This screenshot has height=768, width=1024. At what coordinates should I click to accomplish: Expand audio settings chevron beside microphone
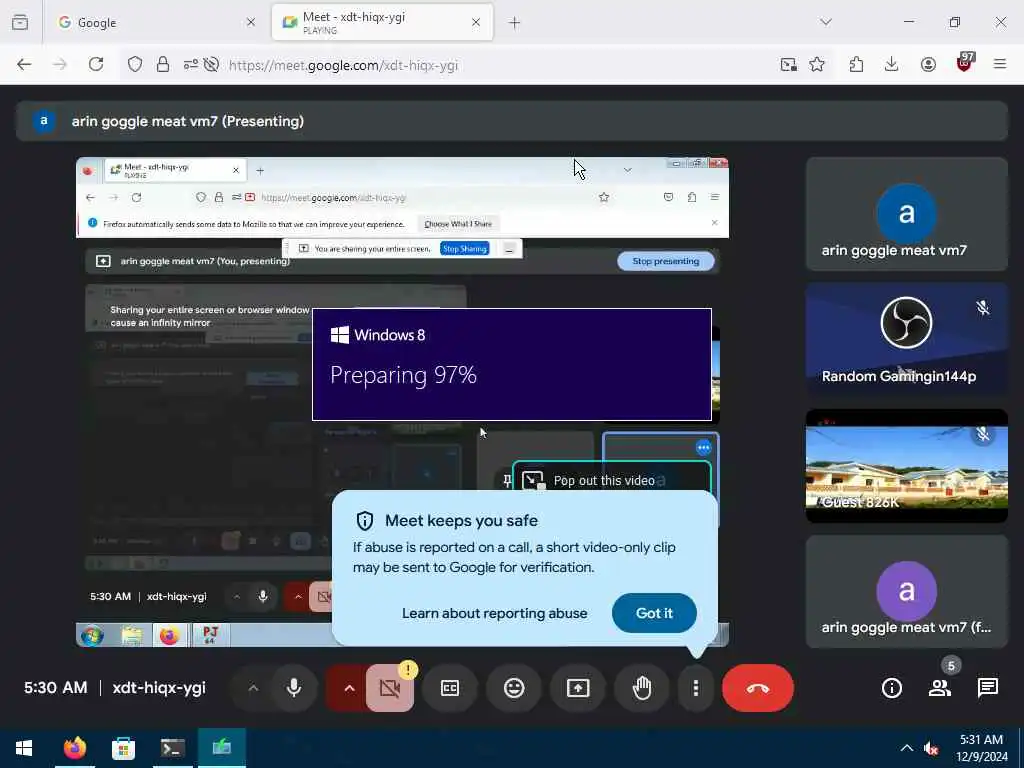coord(253,688)
